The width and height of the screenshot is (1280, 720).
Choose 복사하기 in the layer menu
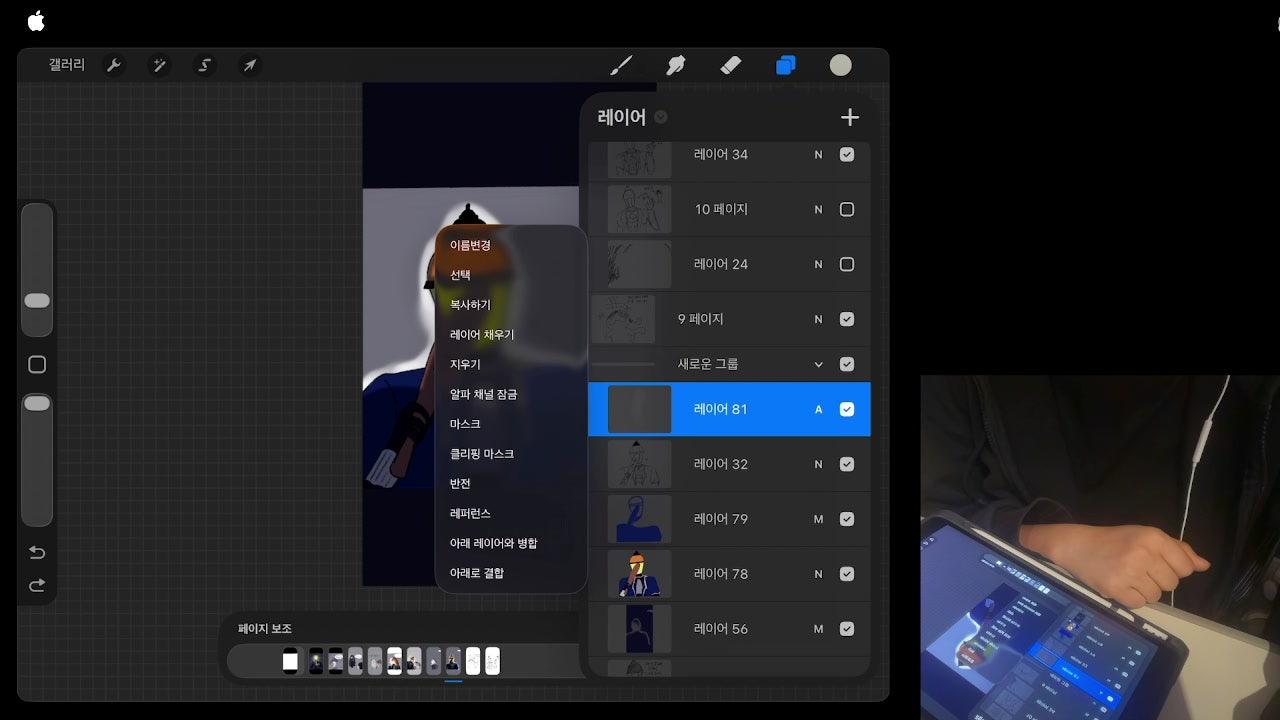[x=470, y=304]
